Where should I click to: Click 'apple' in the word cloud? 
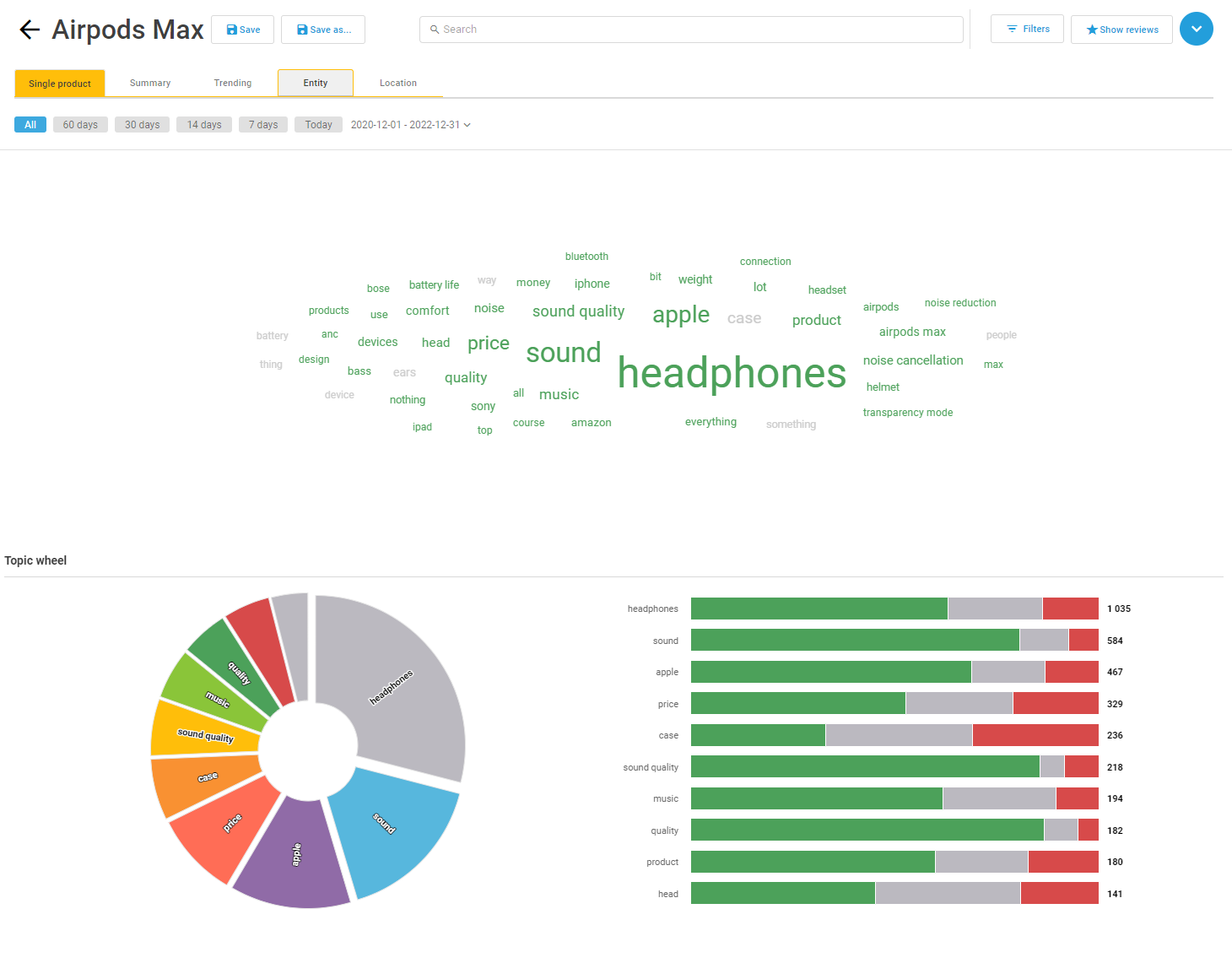coord(681,316)
